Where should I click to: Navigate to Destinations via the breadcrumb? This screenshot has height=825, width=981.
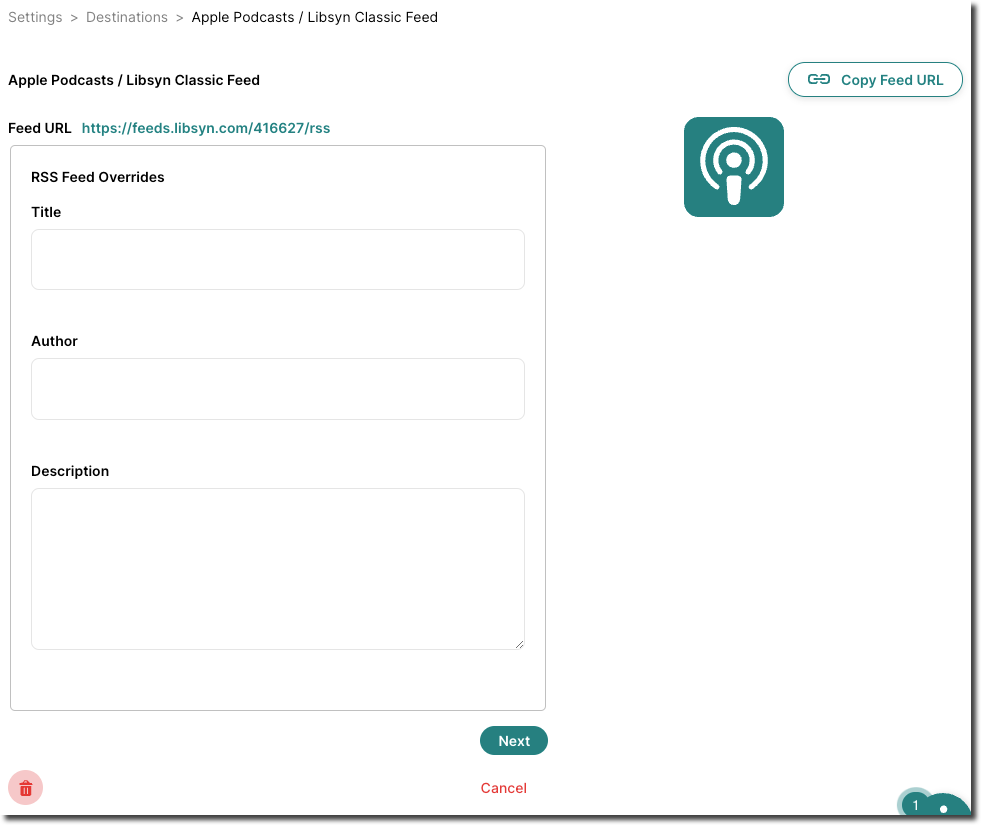(x=127, y=16)
